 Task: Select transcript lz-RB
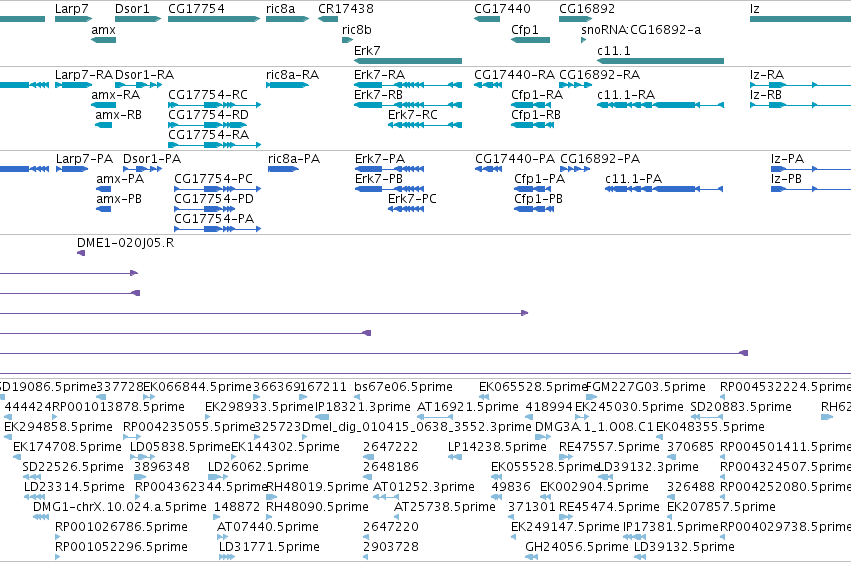click(x=801, y=105)
